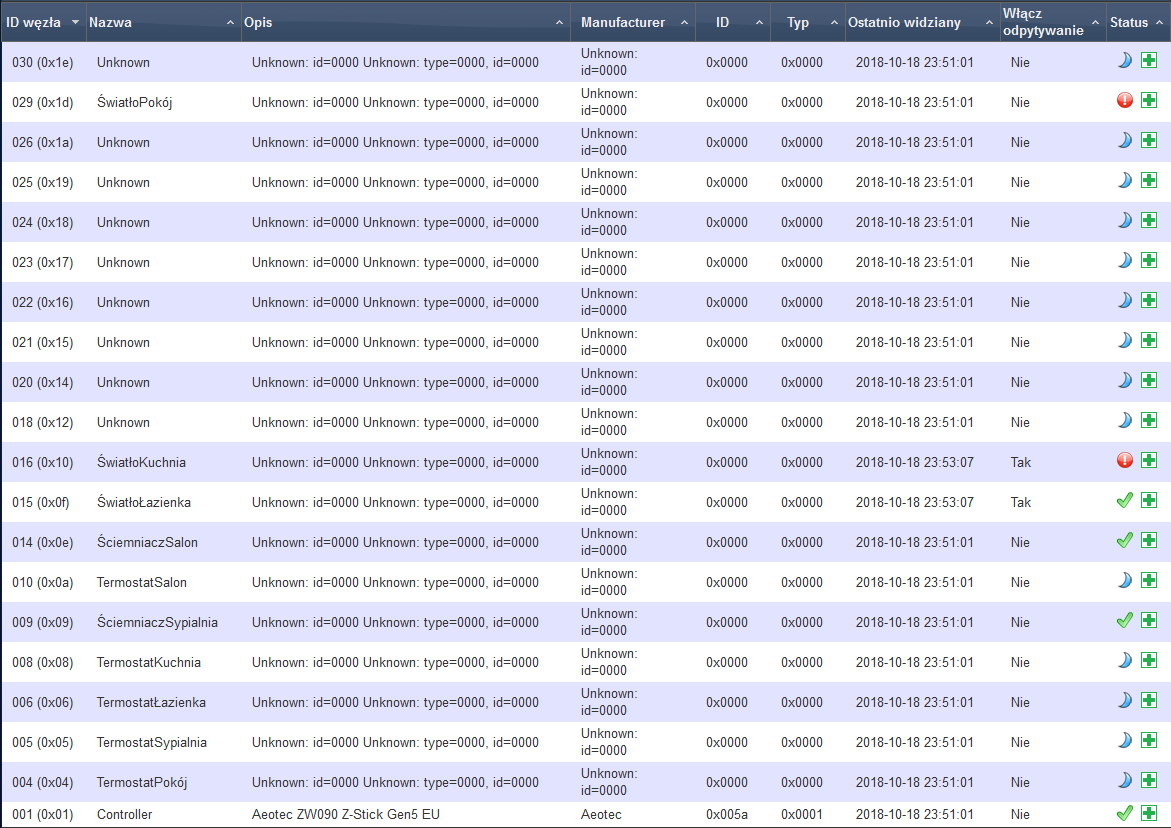
Task: Select the TermostatPokój name cell
Action: [142, 782]
